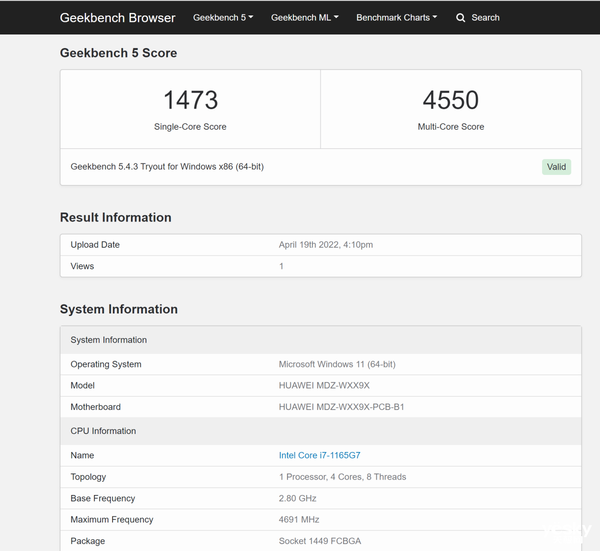Click the Topology value showing 4 Cores

[342, 477]
